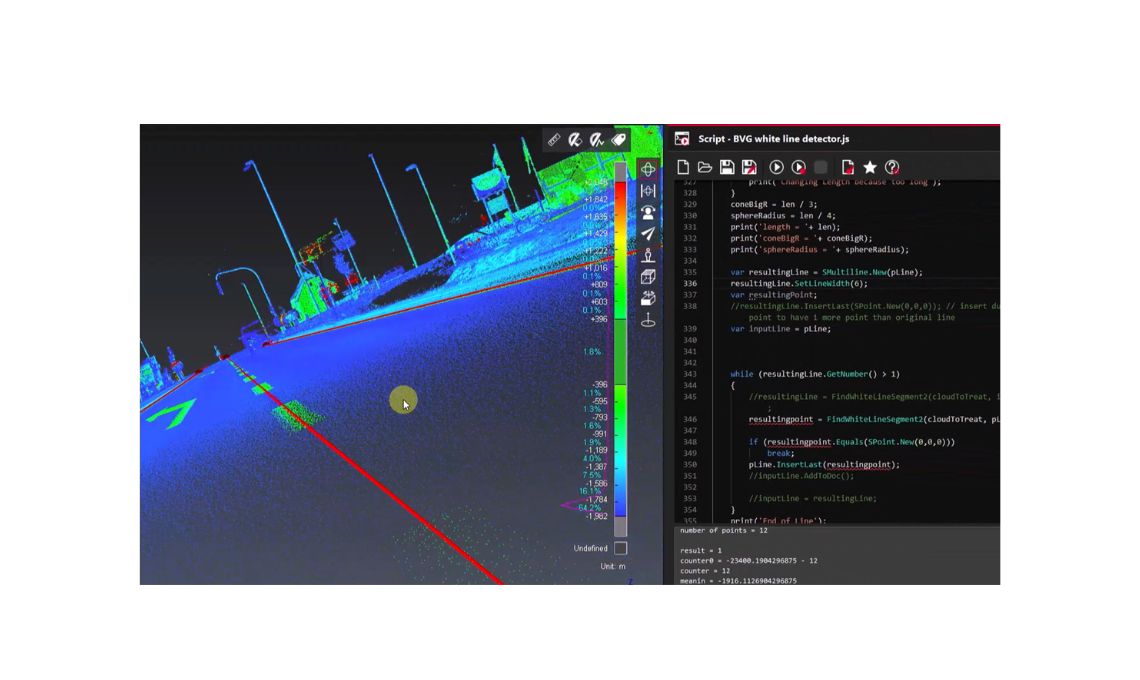Screen dimensions: 1140x680
Task: Toggle the pan navigation mode
Action: pyautogui.click(x=646, y=171)
